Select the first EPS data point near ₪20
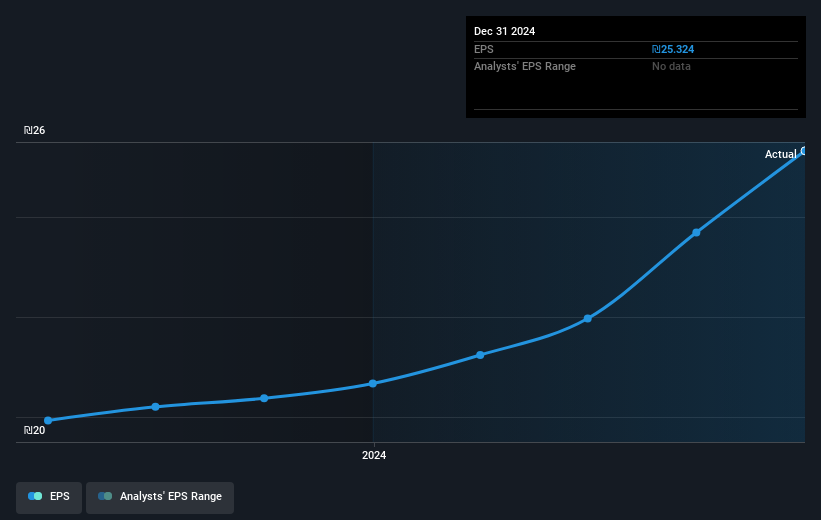Image resolution: width=821 pixels, height=520 pixels. [48, 421]
